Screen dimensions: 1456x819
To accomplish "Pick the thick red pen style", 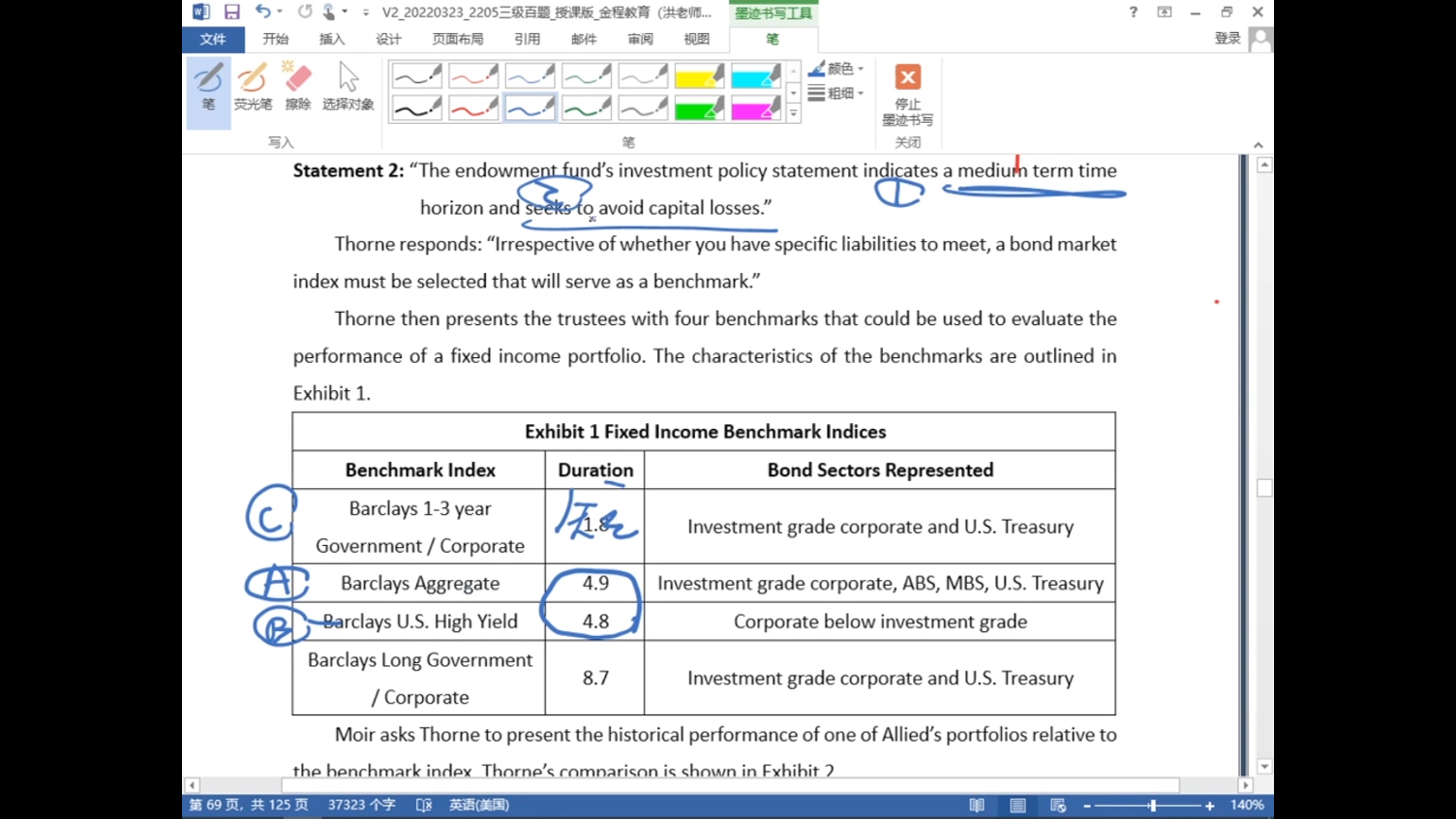I will 473,106.
